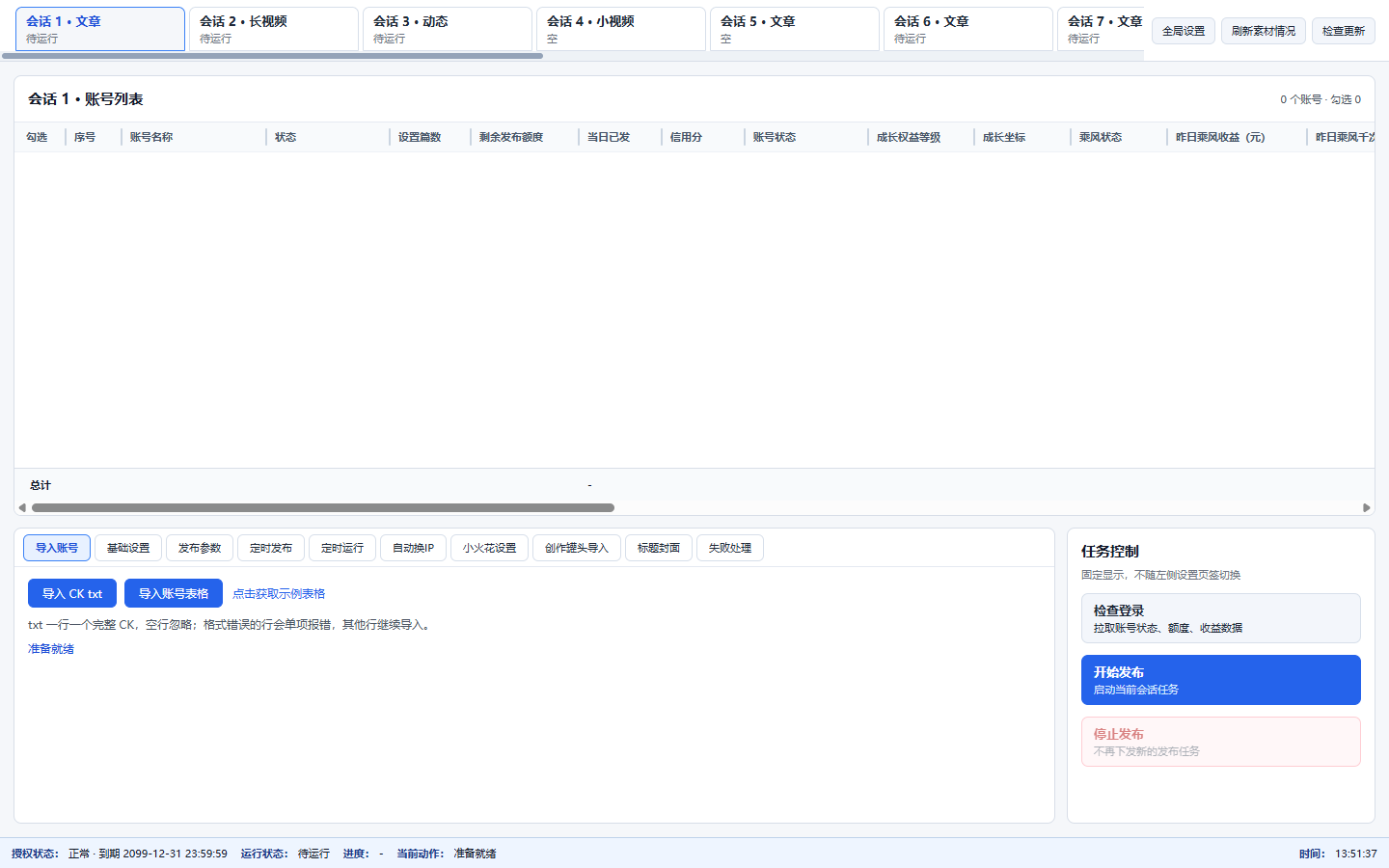
Task: Click the table's left scroll arrow
Action: [22, 507]
